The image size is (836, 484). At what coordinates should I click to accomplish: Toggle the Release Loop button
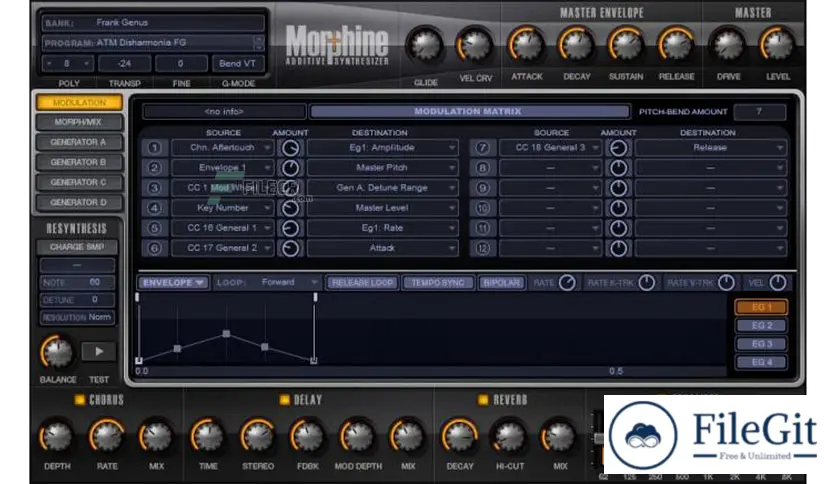[x=363, y=283]
